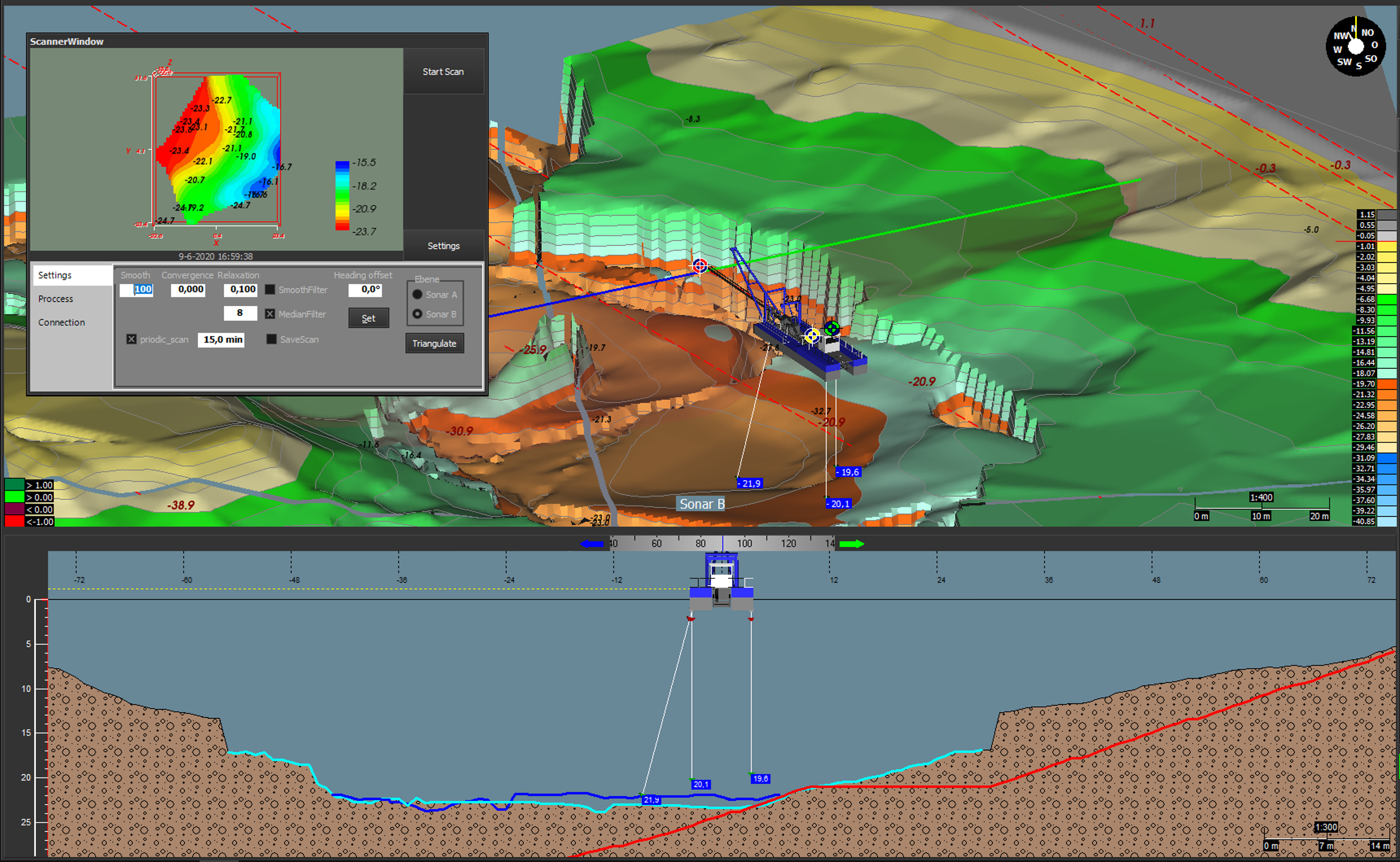Click the '21,9' depth tag in the profile view
Image resolution: width=1400 pixels, height=862 pixels.
click(x=651, y=800)
